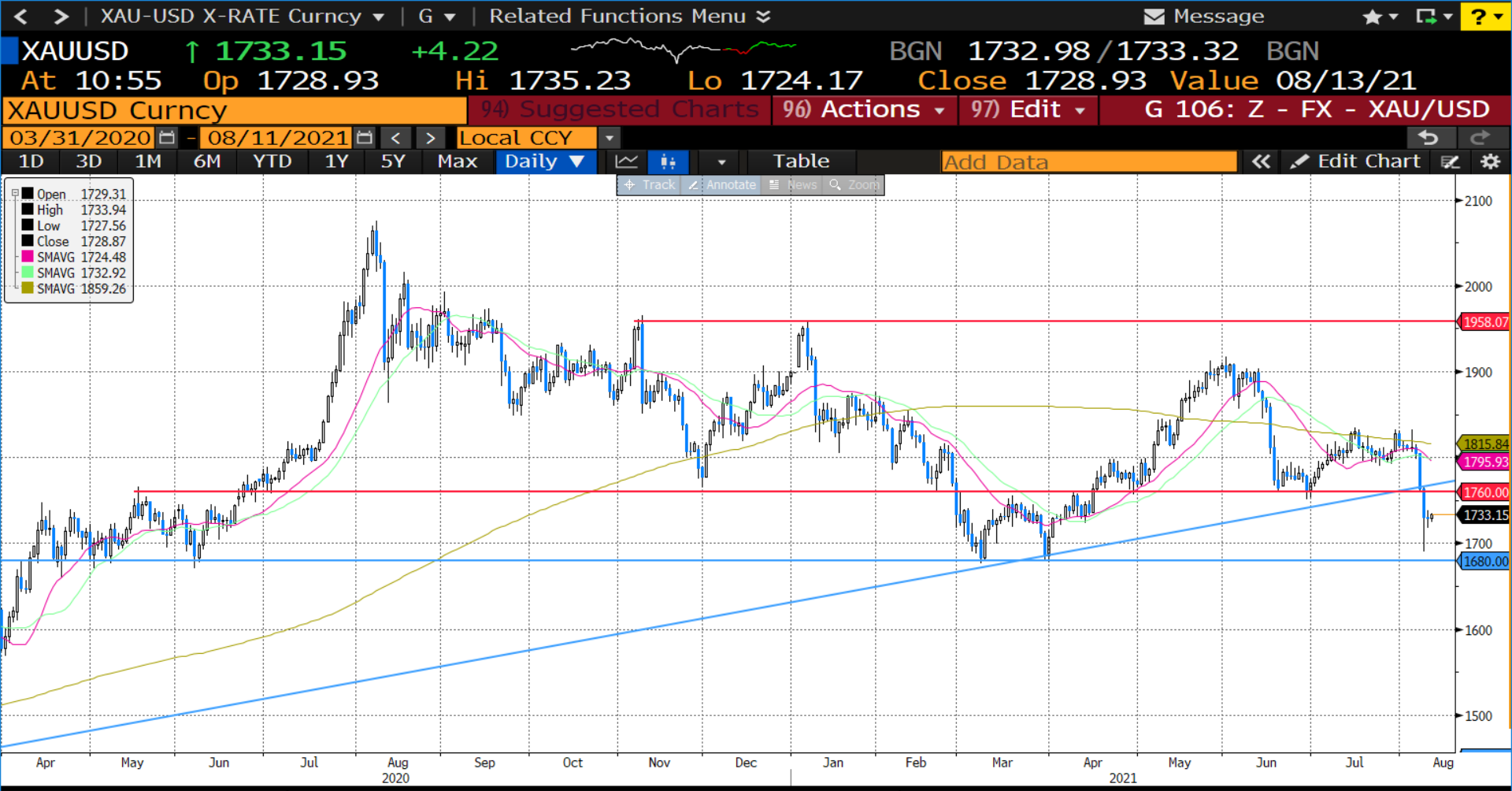Activate the Annotate tool
The image size is (1512, 791).
(722, 184)
